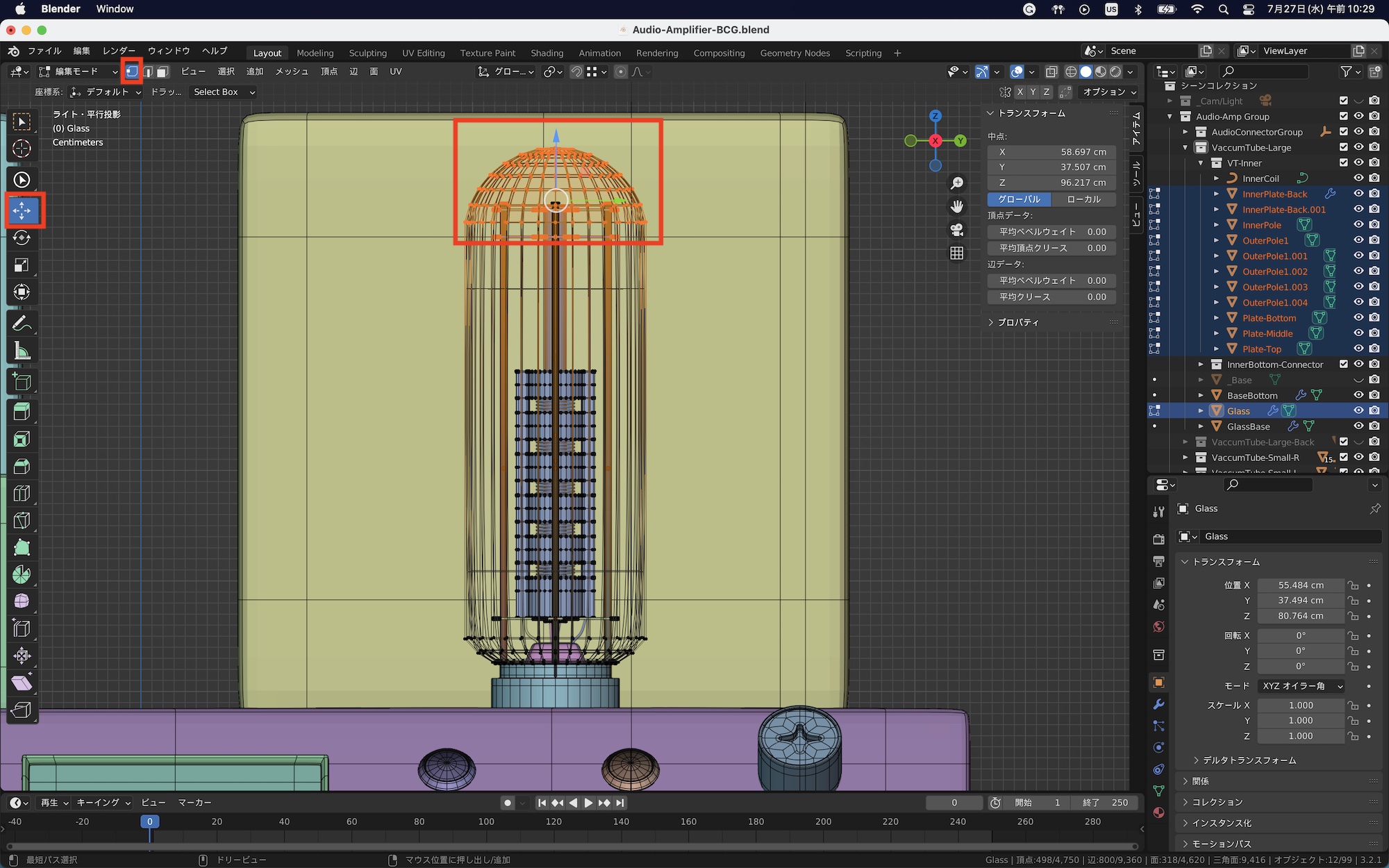This screenshot has width=1389, height=868.
Task: Click the Wi-Fi icon in the macOS menu bar
Action: 1197,9
